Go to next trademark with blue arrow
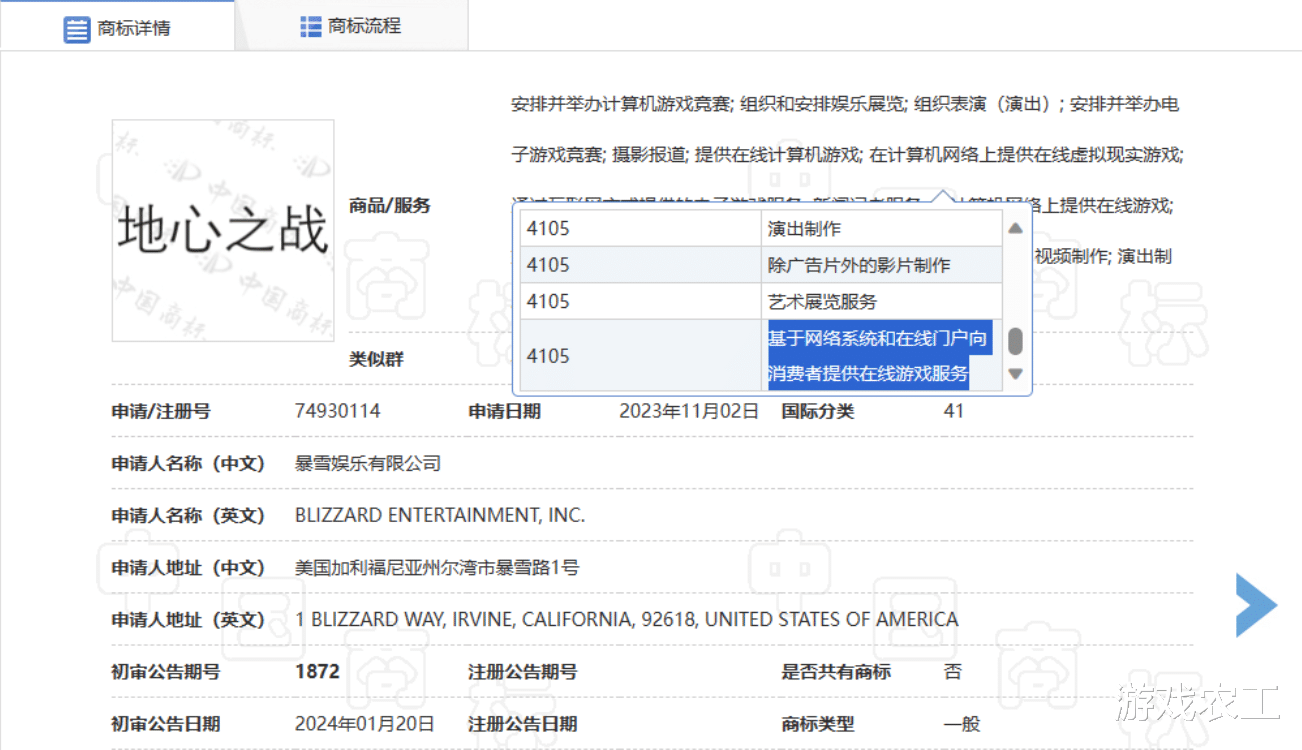 (x=1256, y=605)
